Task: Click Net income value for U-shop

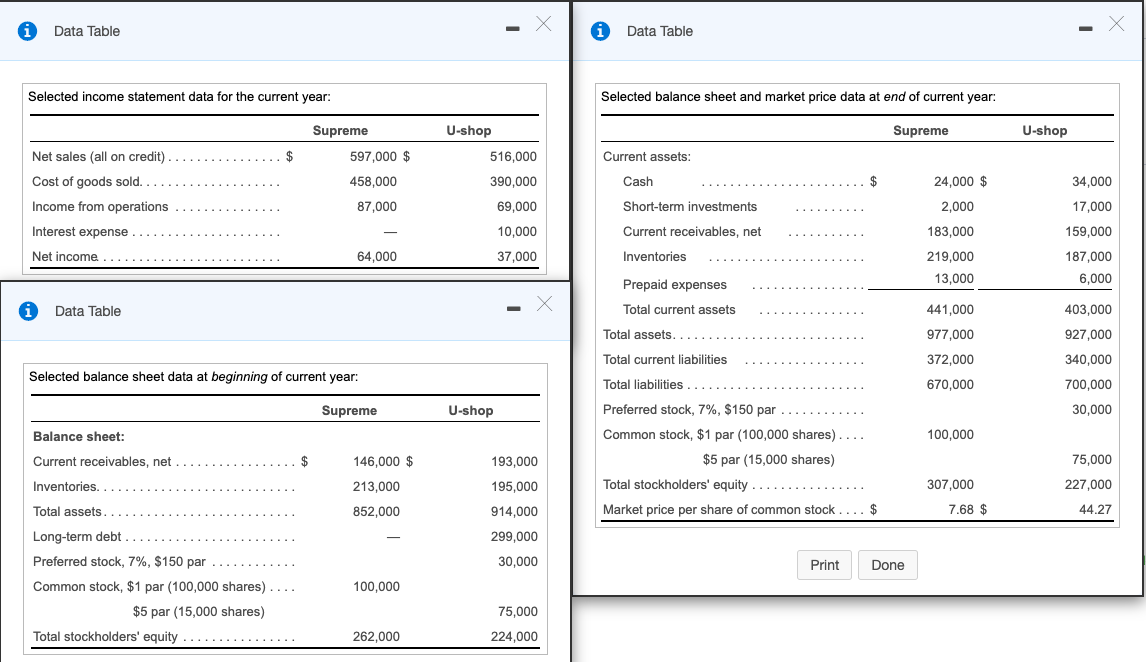Action: (x=517, y=256)
